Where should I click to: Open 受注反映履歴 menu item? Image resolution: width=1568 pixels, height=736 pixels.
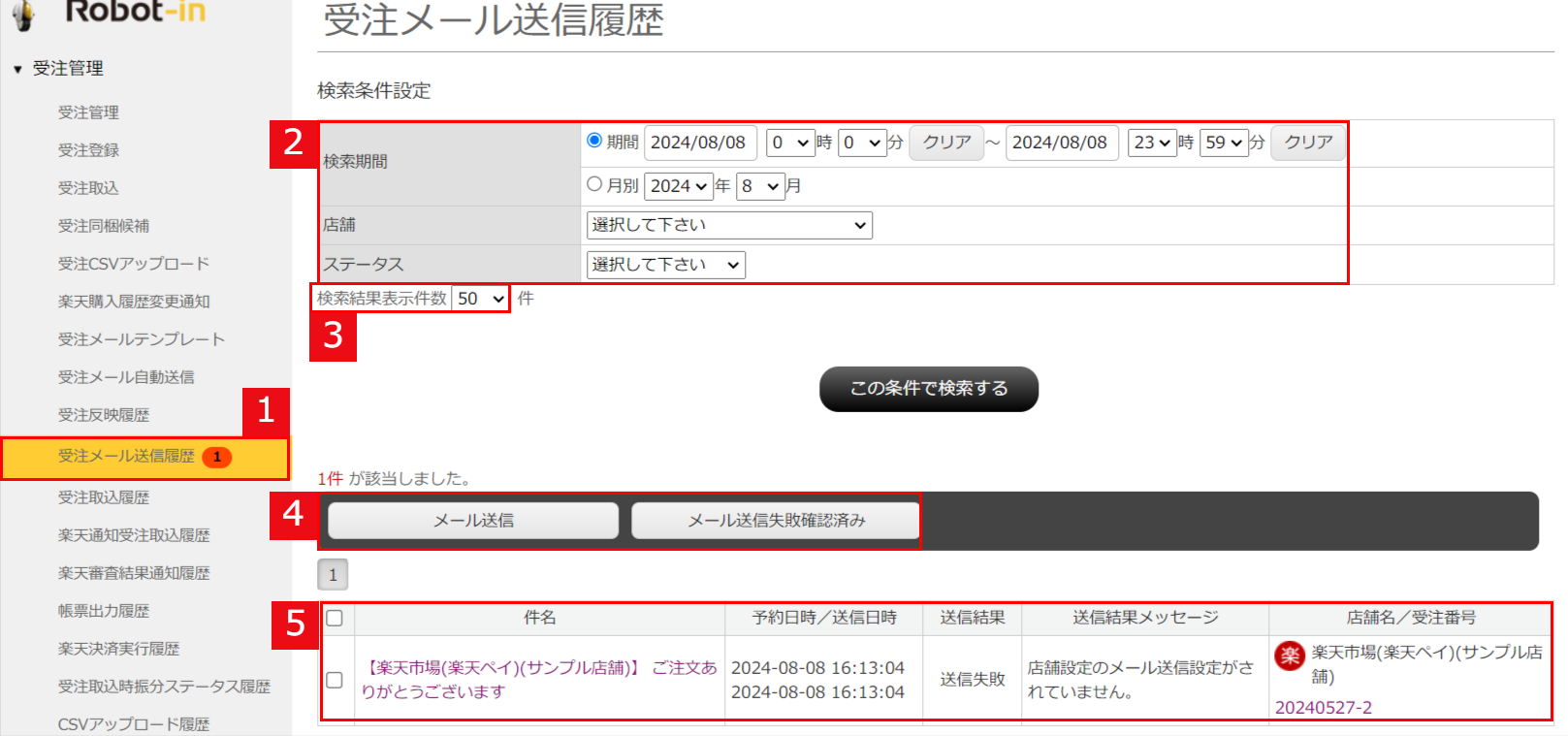(104, 415)
